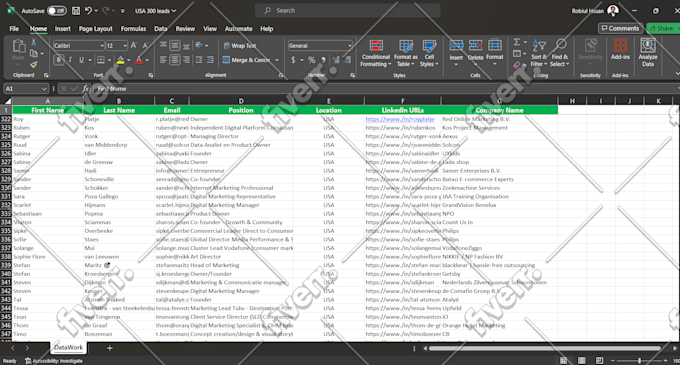Toggle Wrap Text
The width and height of the screenshot is (680, 365).
239,46
